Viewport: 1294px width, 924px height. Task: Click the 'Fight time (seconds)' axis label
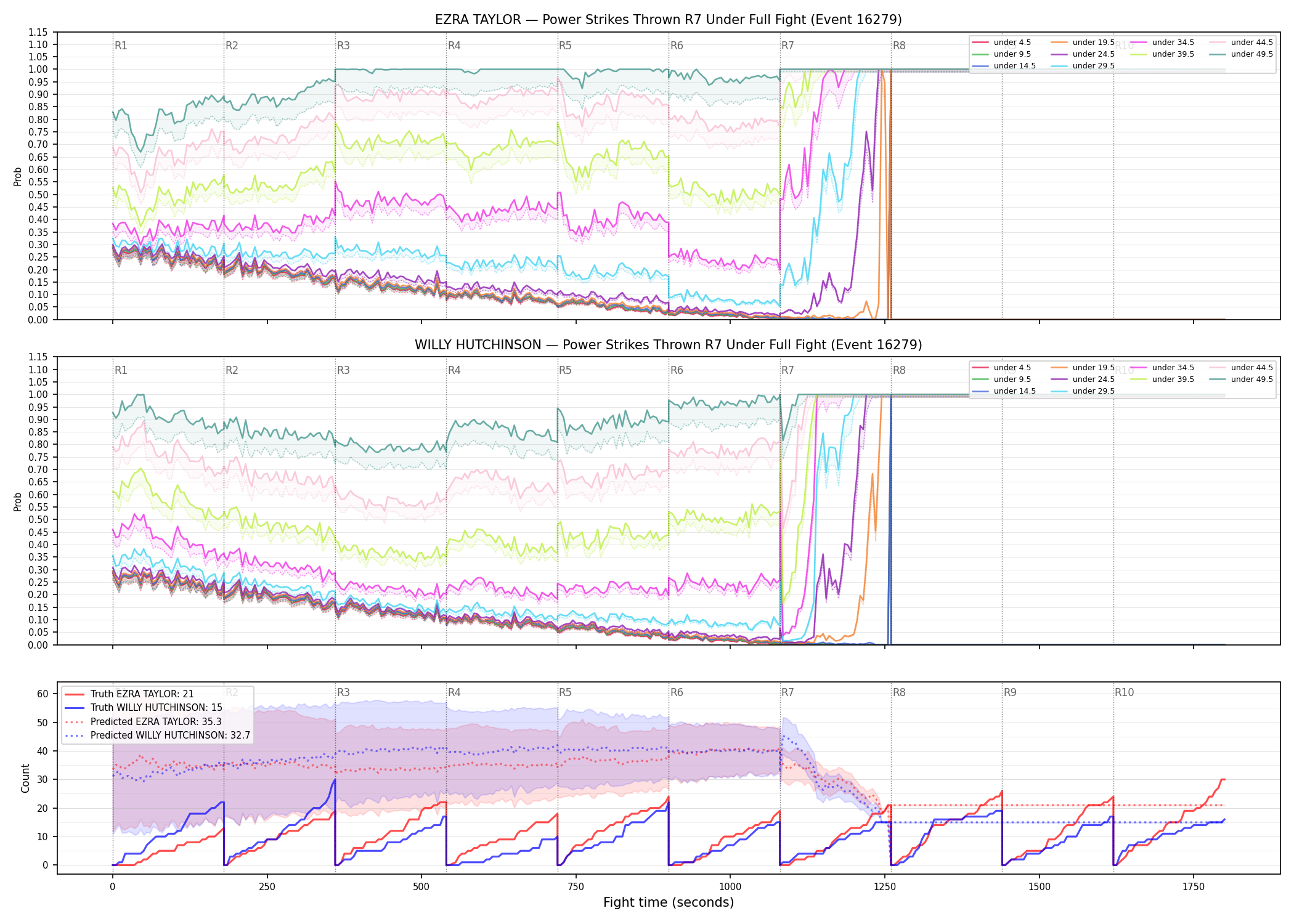(x=669, y=902)
